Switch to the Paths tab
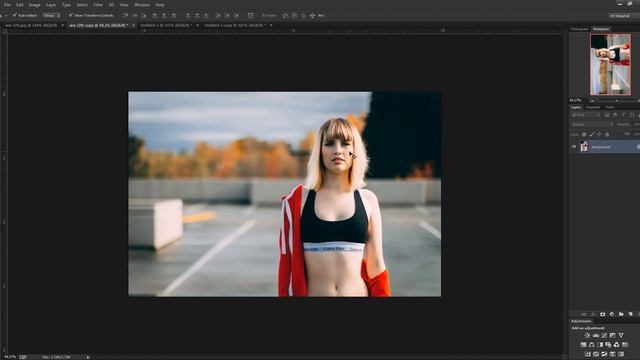Image resolution: width=640 pixels, height=360 pixels. pos(610,107)
